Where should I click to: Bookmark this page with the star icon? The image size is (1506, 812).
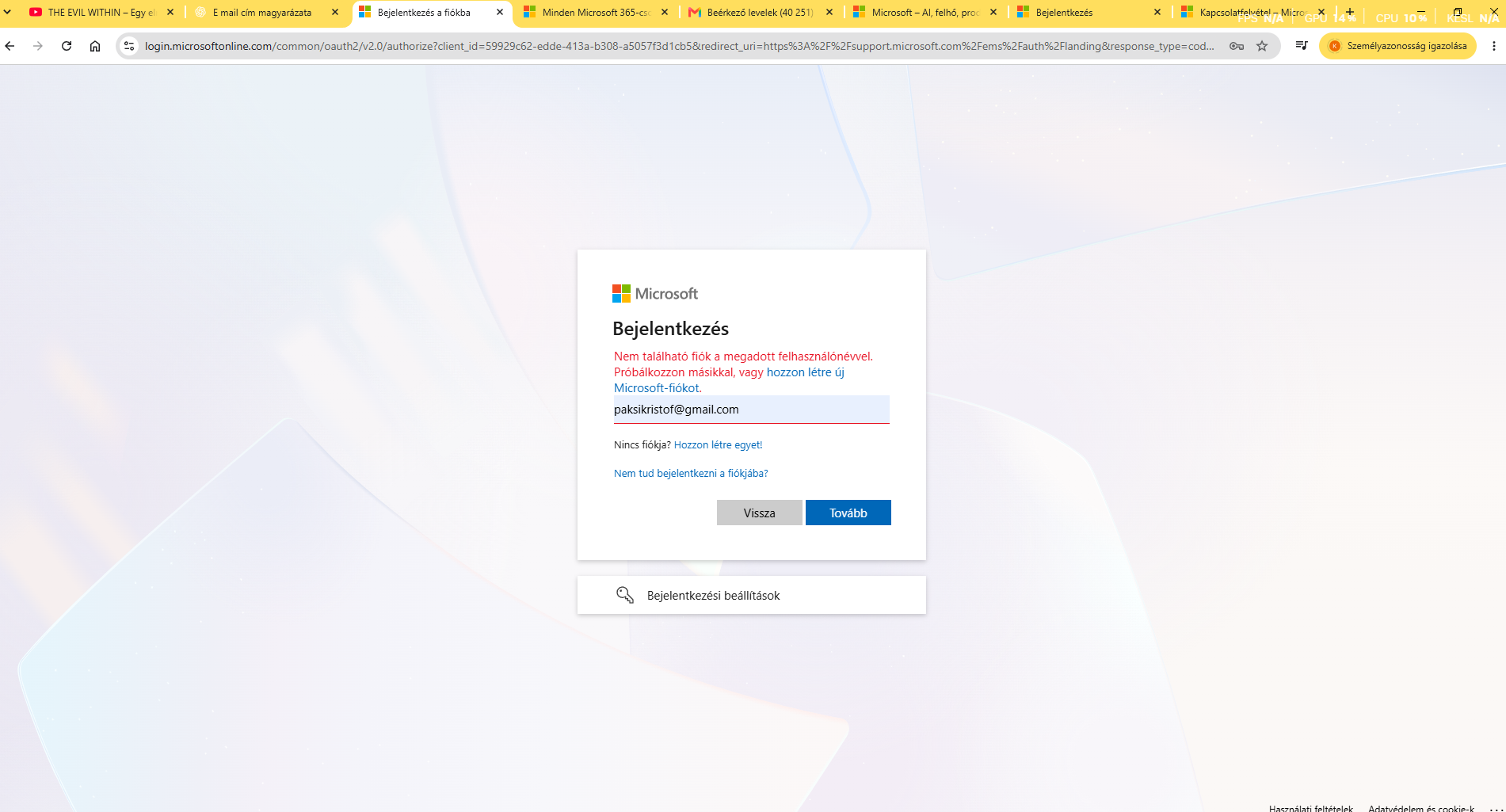pos(1262,46)
